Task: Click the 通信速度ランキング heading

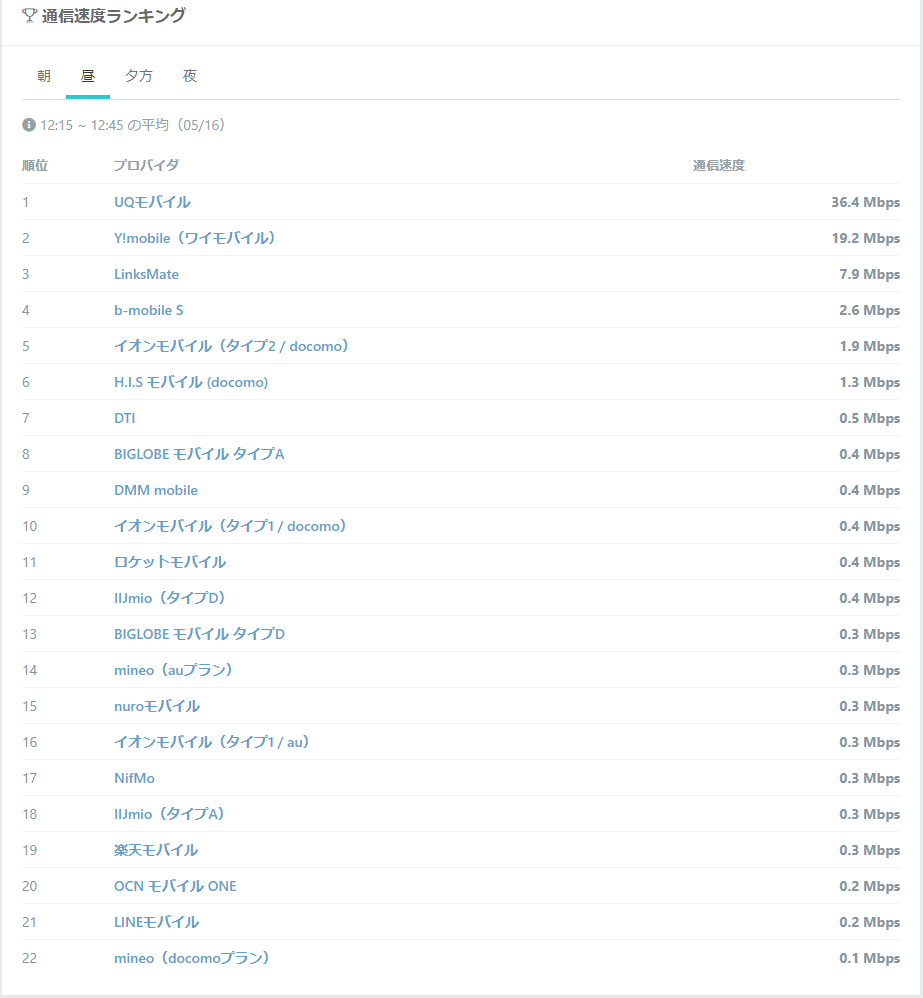Action: (x=114, y=15)
